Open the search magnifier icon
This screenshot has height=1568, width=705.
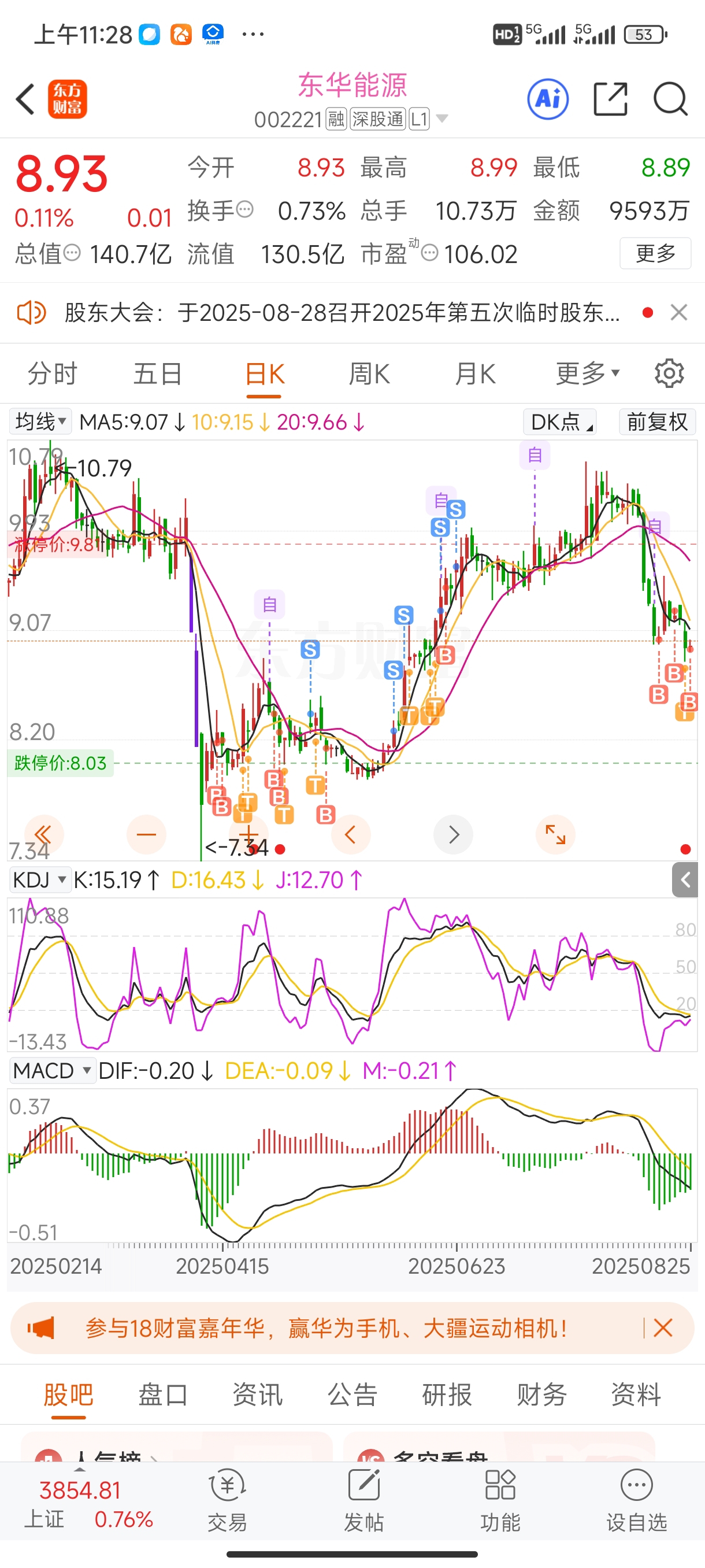click(670, 99)
